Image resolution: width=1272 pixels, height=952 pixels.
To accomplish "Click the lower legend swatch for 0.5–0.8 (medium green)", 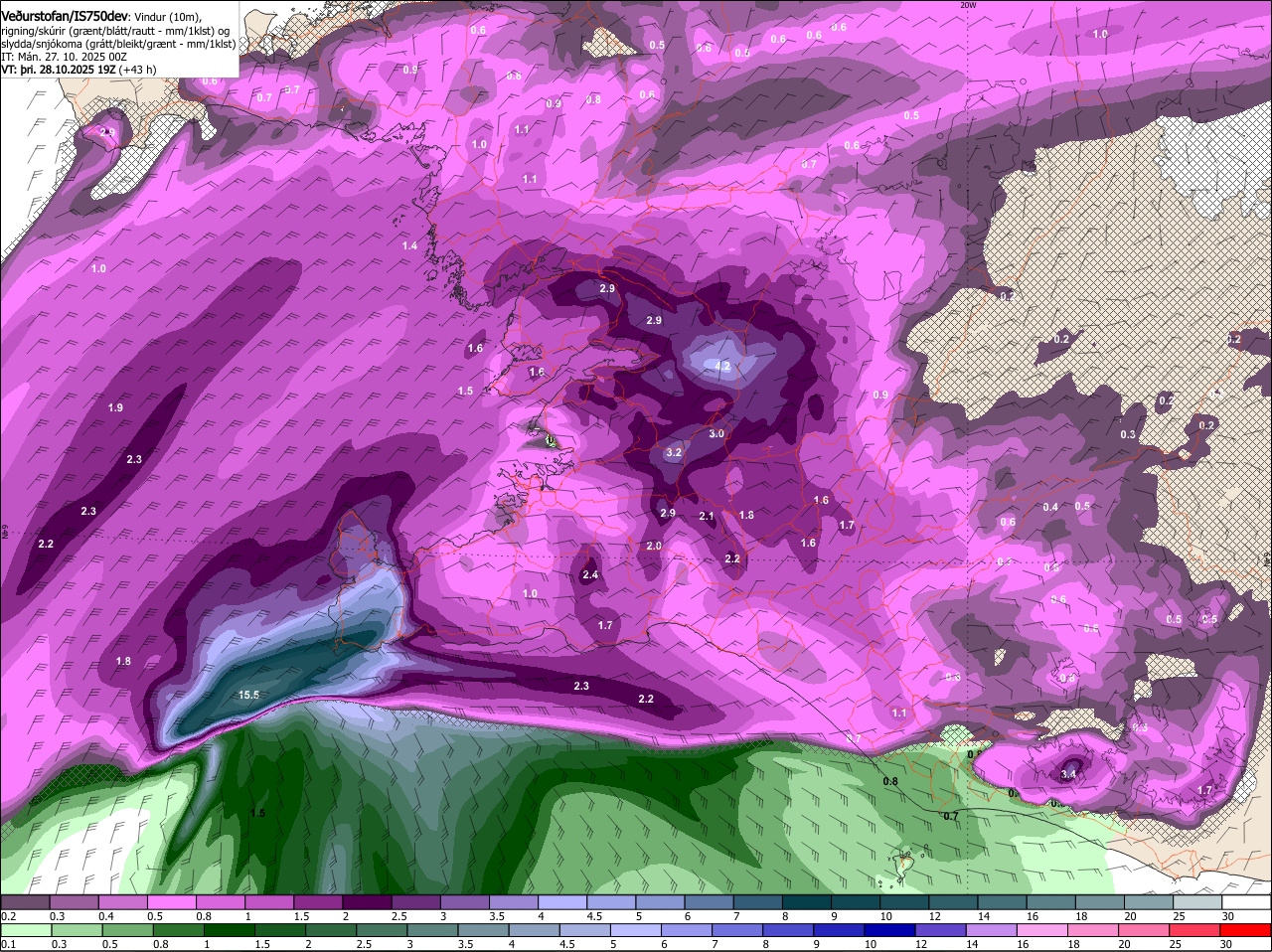I will tap(128, 931).
